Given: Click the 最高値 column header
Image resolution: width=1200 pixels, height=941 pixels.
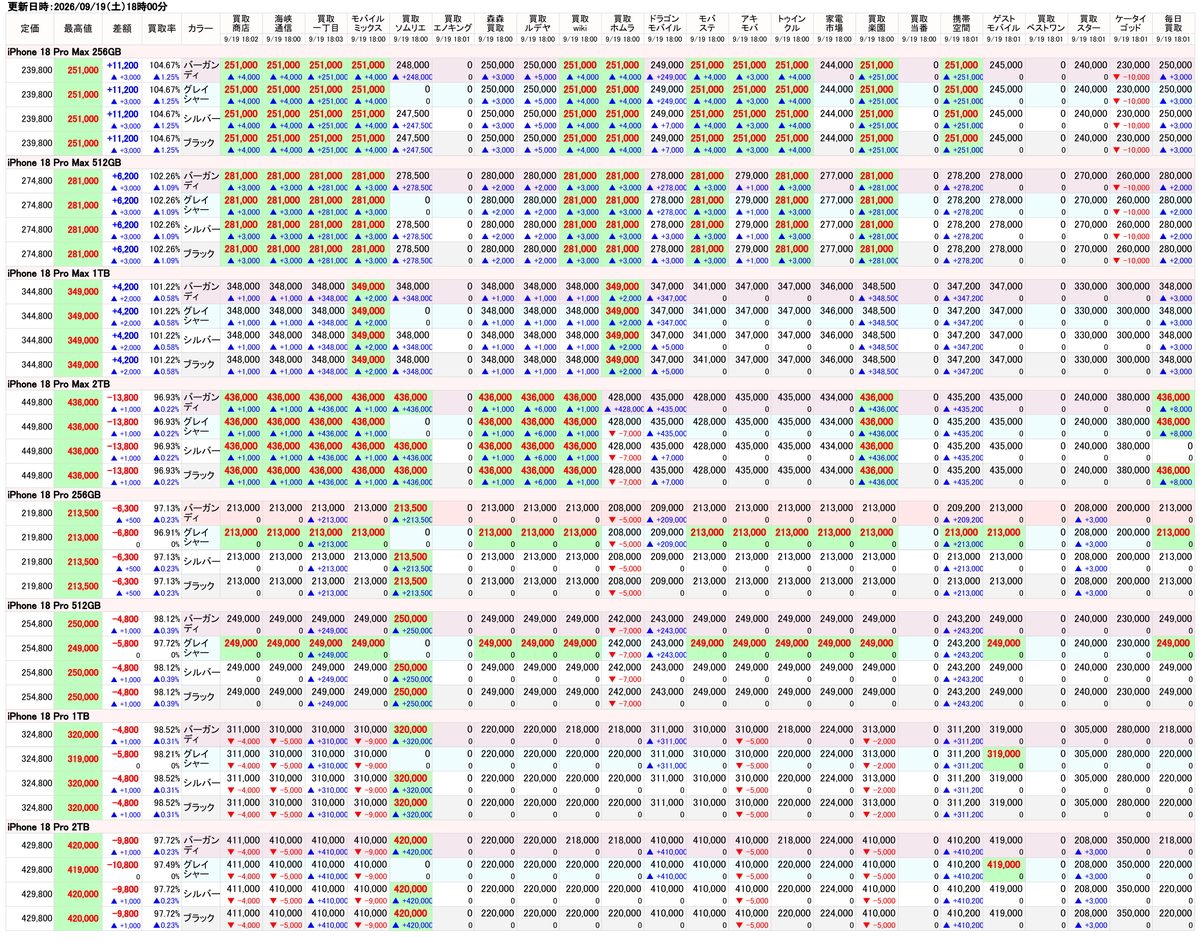Looking at the screenshot, I should click(x=78, y=28).
